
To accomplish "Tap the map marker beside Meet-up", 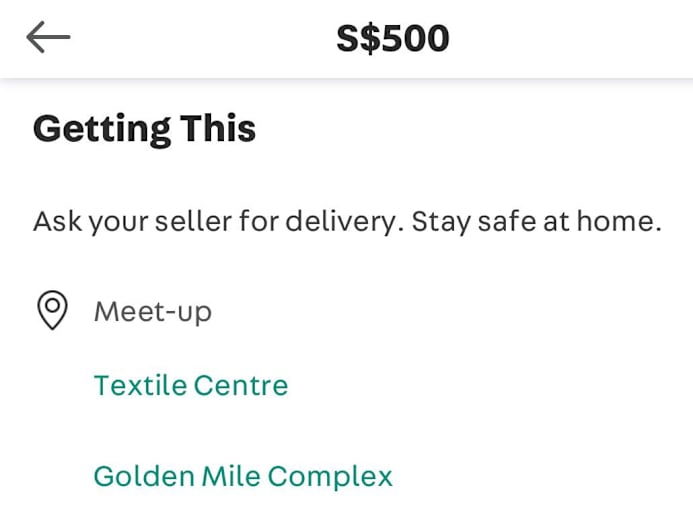I will pos(52,311).
